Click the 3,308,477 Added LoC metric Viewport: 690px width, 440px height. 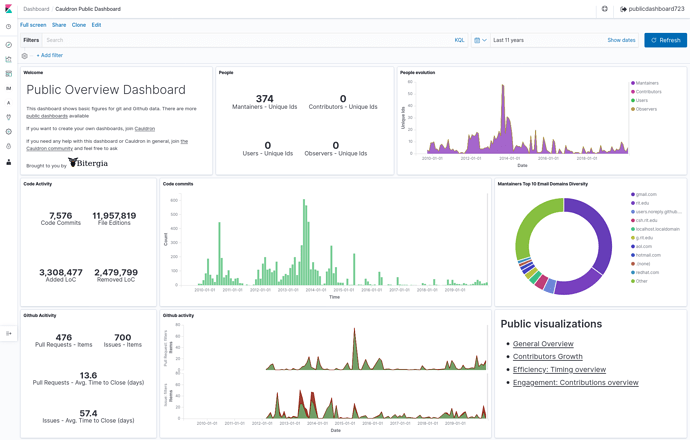pyautogui.click(x=61, y=275)
